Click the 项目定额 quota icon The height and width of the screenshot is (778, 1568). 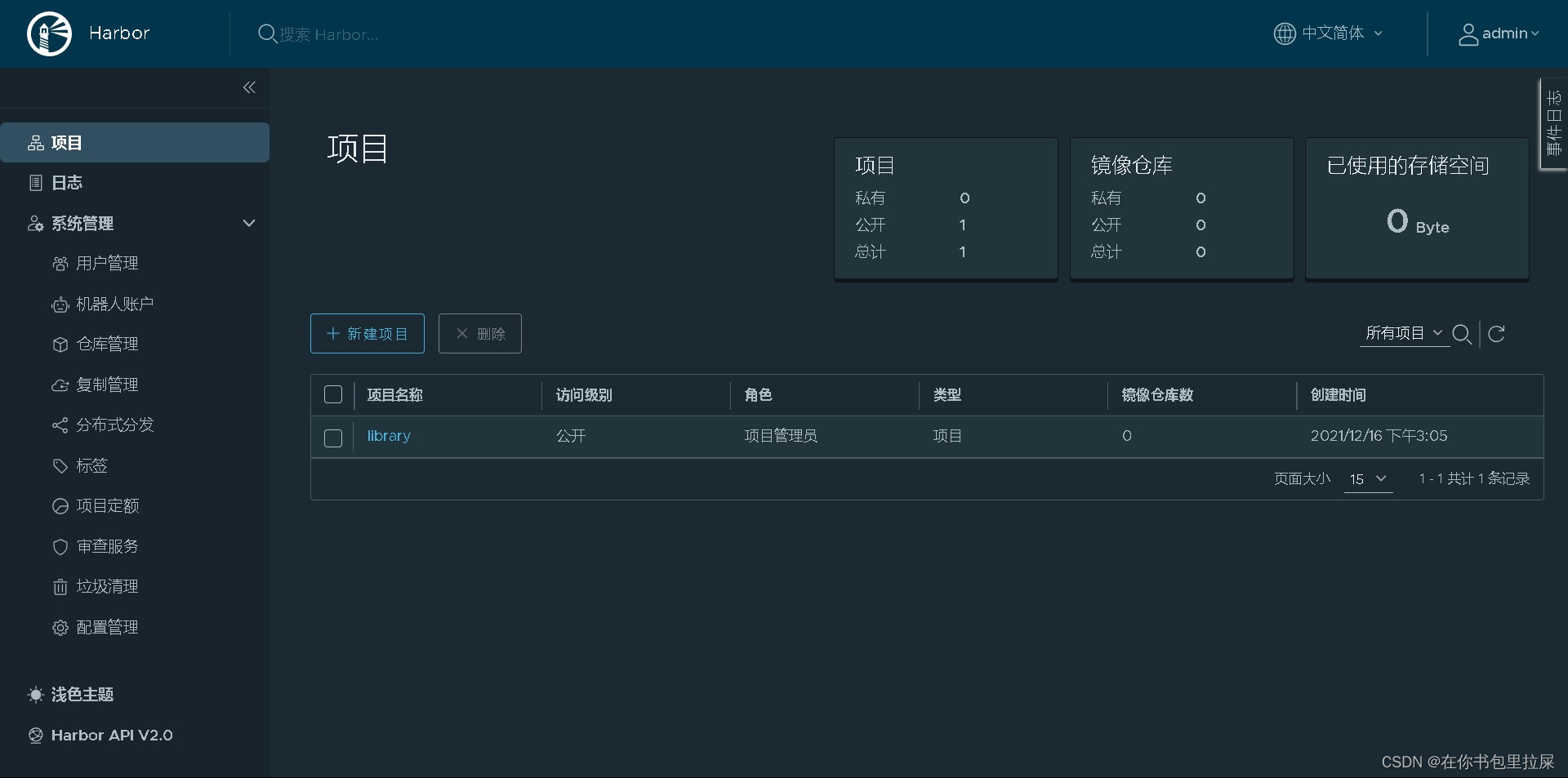60,506
